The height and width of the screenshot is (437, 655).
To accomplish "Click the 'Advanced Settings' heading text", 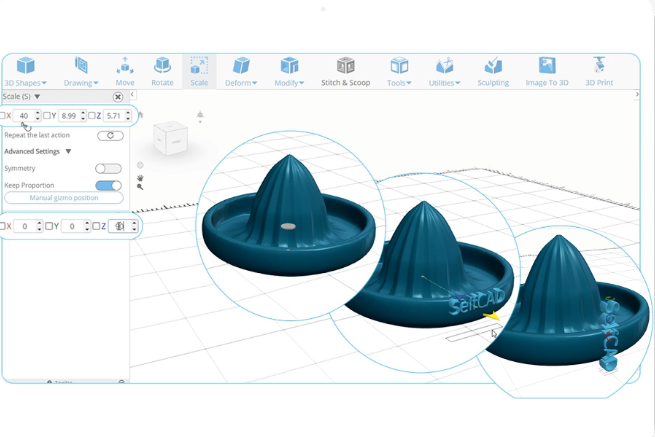I will click(x=32, y=151).
